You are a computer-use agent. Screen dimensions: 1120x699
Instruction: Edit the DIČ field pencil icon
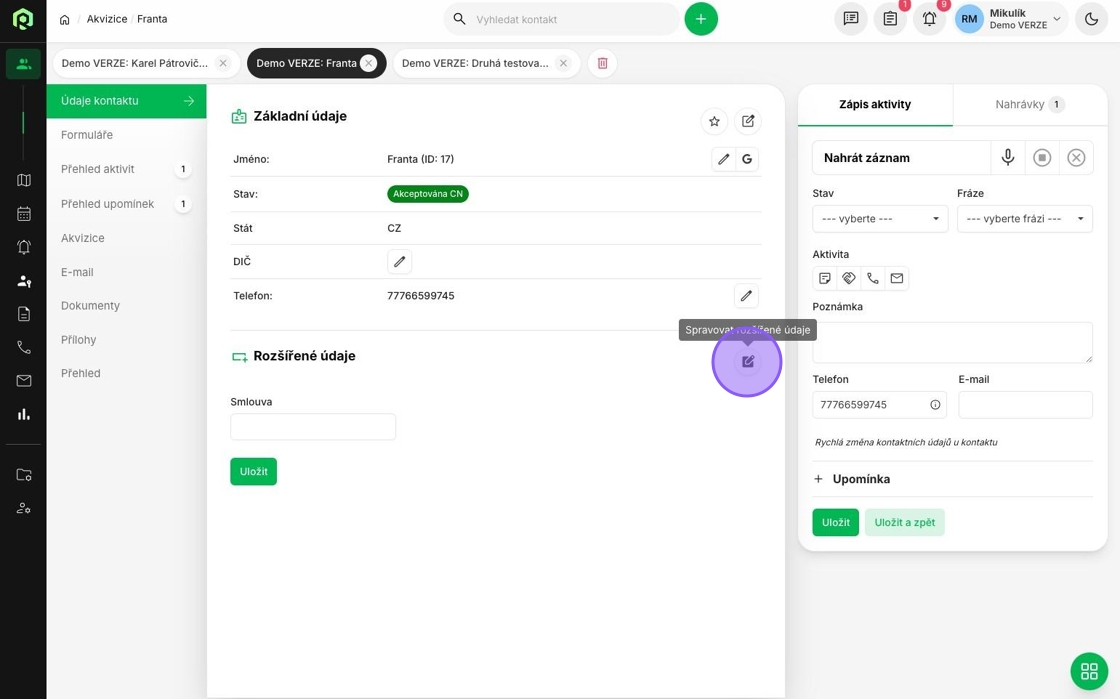(399, 262)
